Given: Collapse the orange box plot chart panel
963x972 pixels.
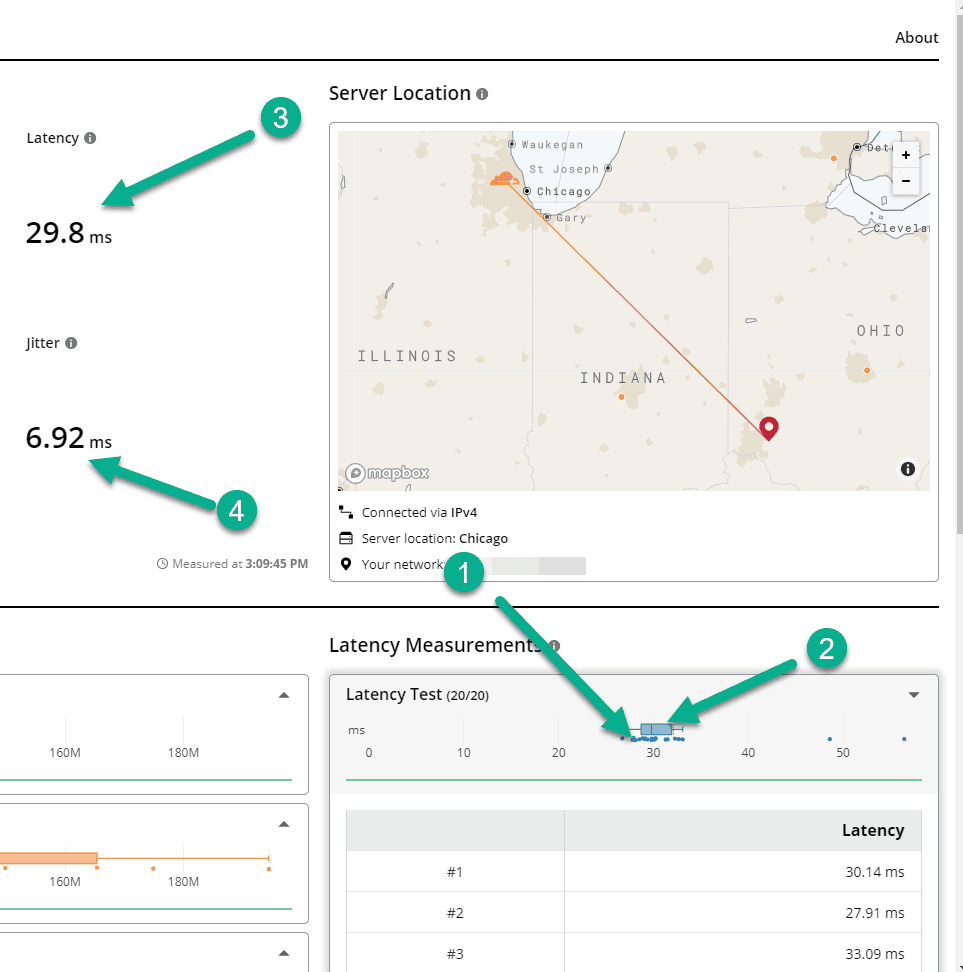Looking at the screenshot, I should tap(283, 823).
